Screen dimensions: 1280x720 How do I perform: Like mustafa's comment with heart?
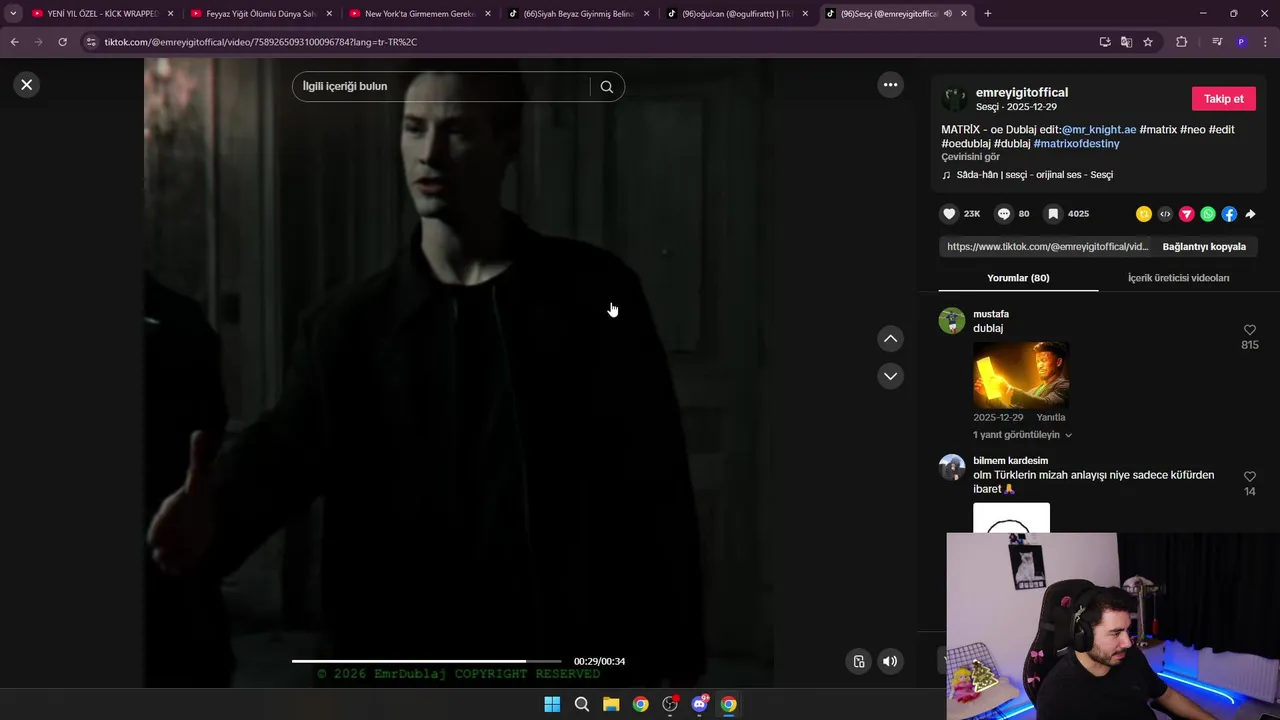click(x=1250, y=330)
